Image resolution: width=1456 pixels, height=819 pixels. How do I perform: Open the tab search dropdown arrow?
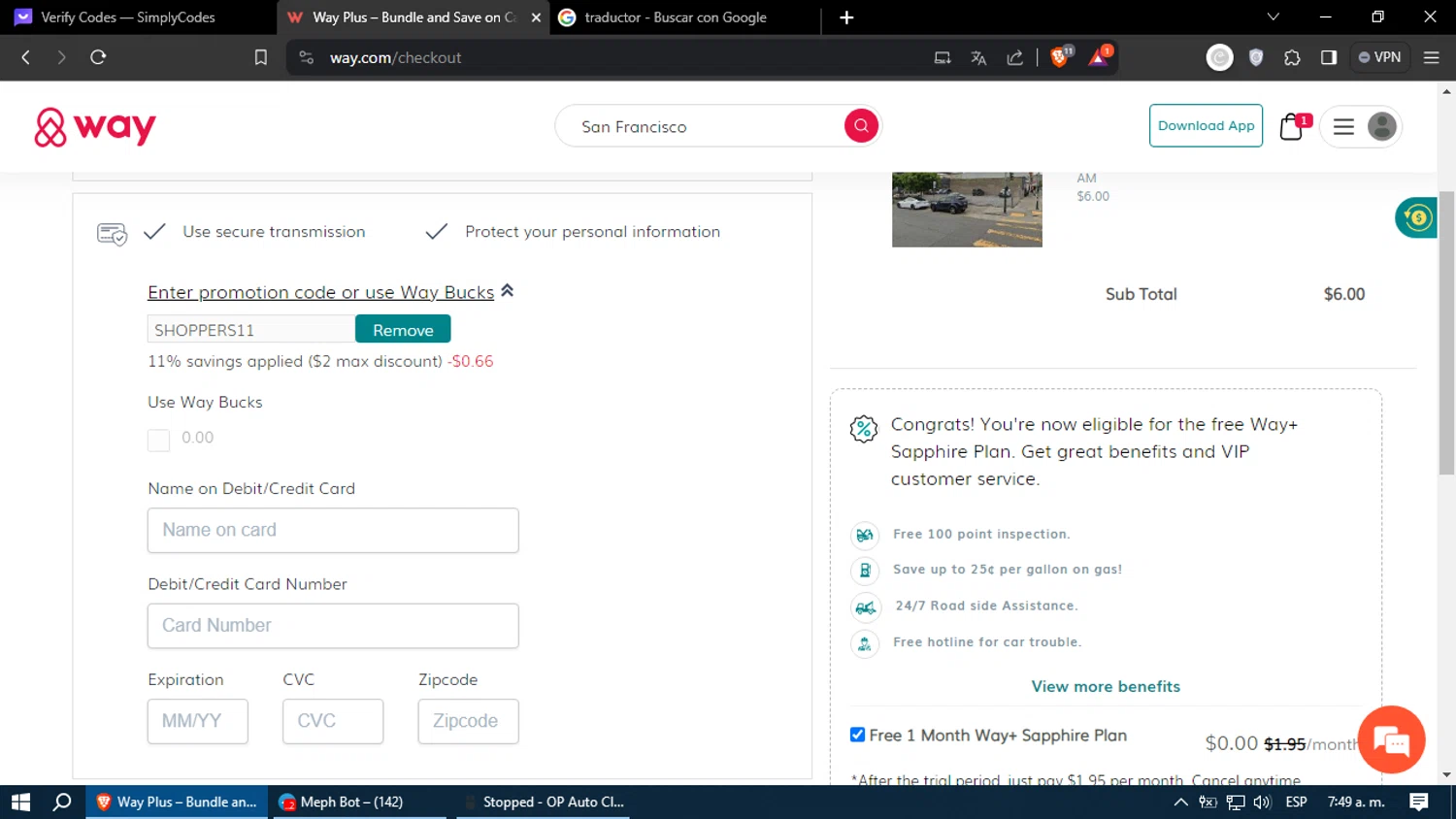click(1274, 17)
